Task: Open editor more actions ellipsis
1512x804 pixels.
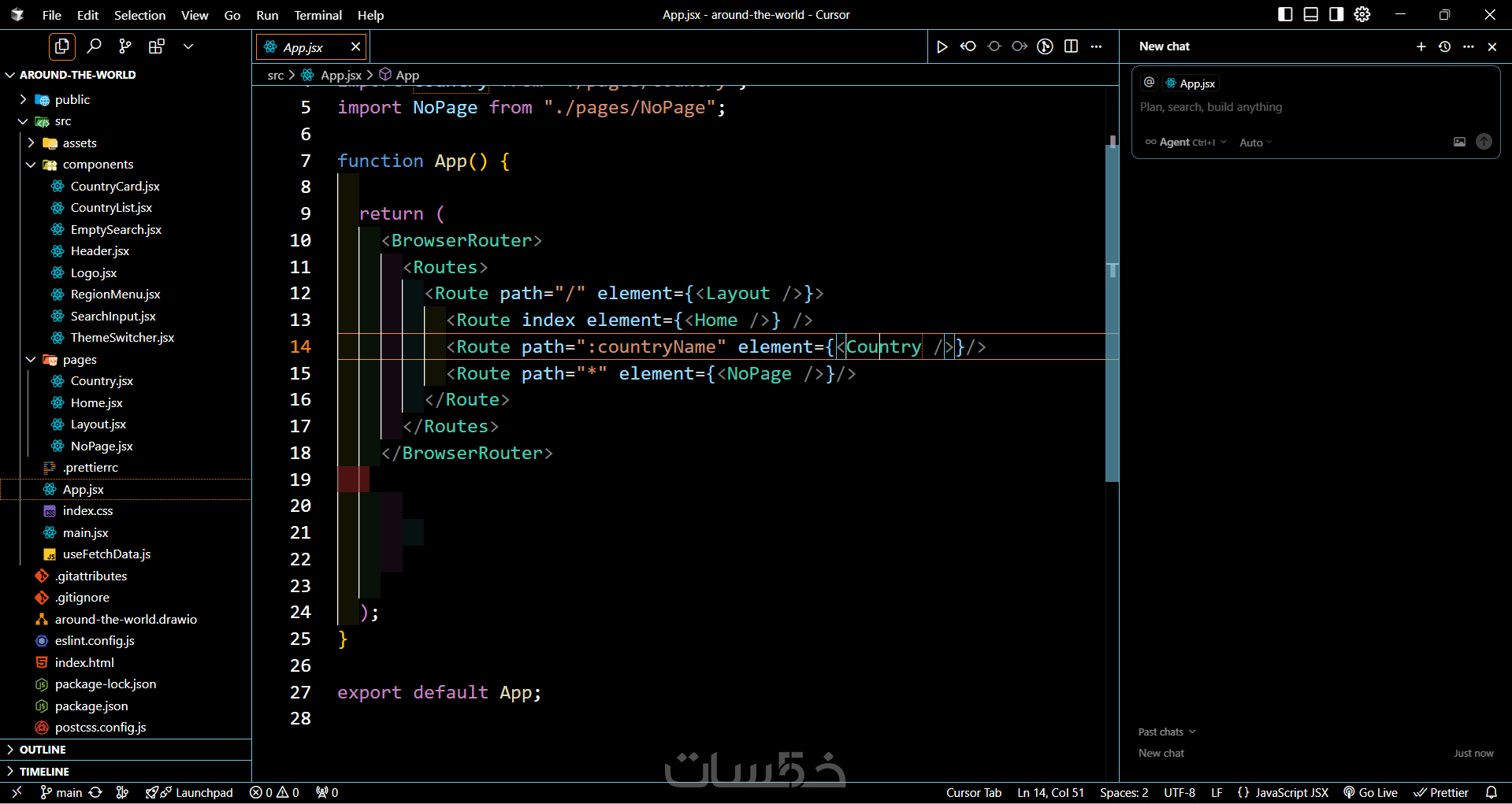Action: click(1096, 46)
